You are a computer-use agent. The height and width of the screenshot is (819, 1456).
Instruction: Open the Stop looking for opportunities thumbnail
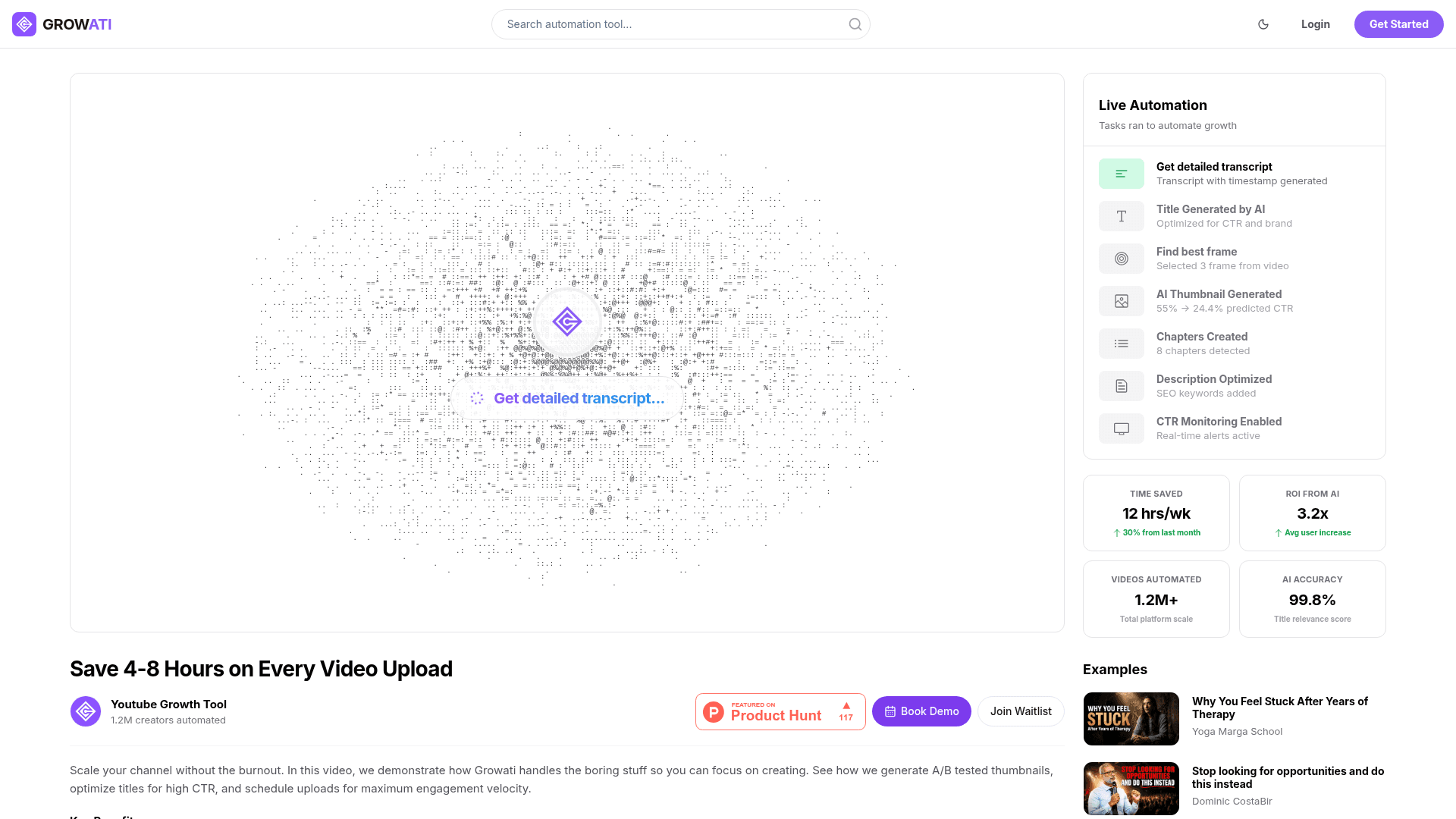[1131, 789]
